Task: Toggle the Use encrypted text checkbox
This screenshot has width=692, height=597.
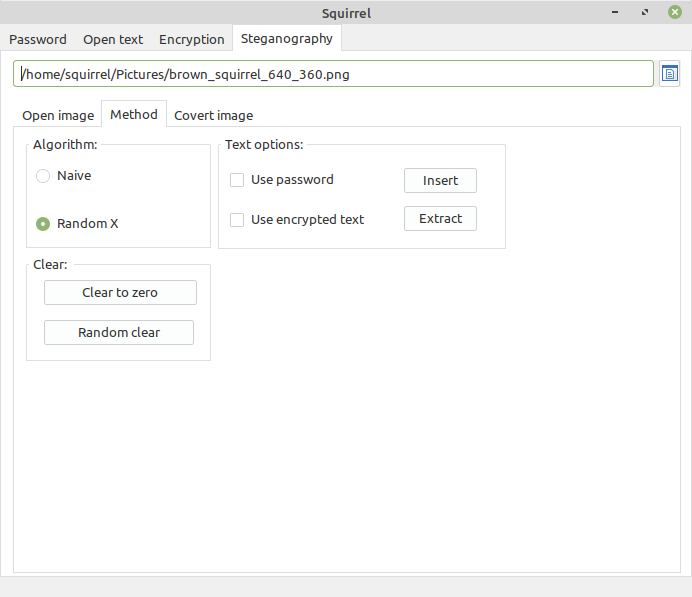Action: [238, 220]
